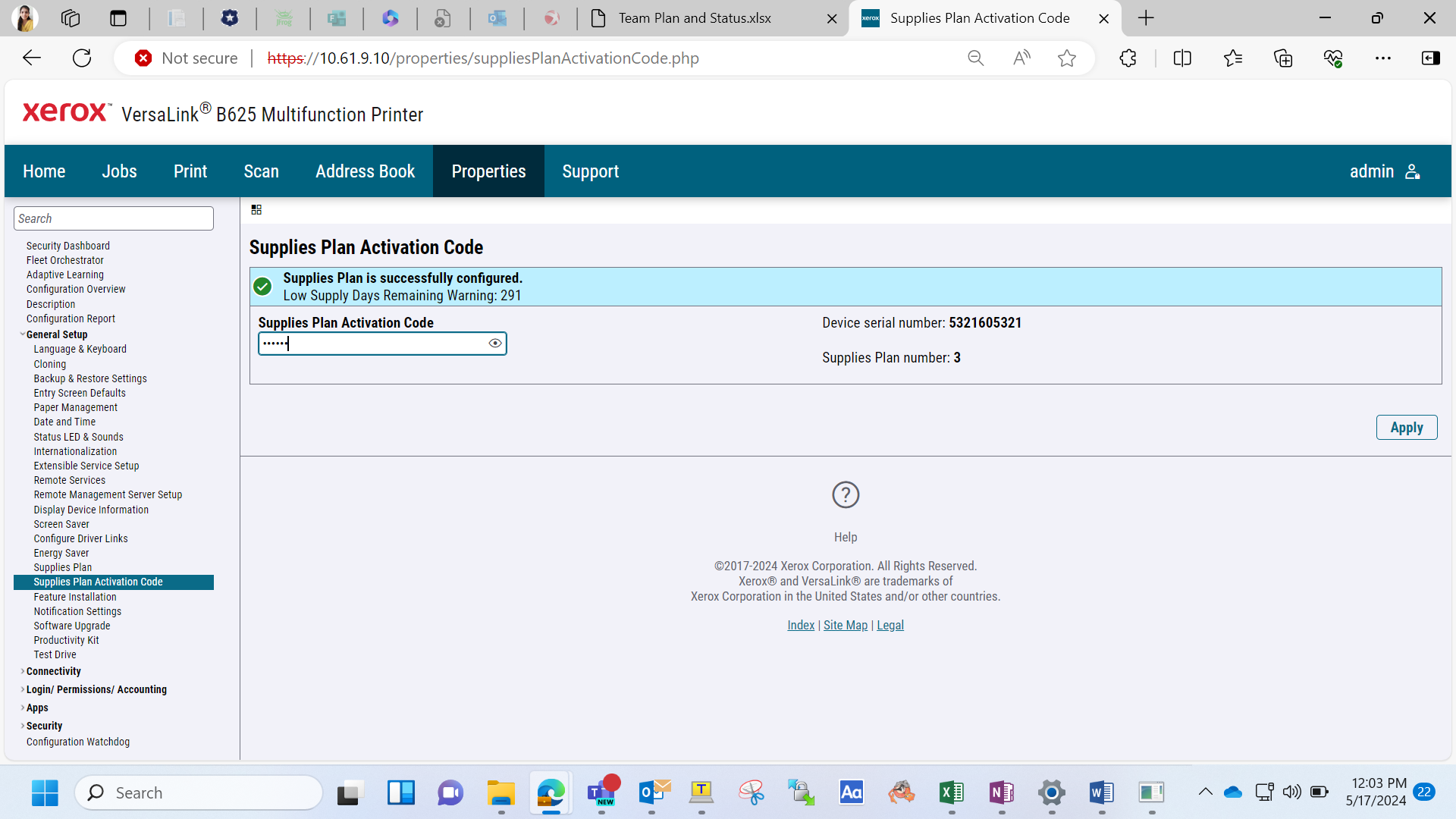Image resolution: width=1456 pixels, height=819 pixels.
Task: Expand the Connectivity section
Action: point(22,671)
